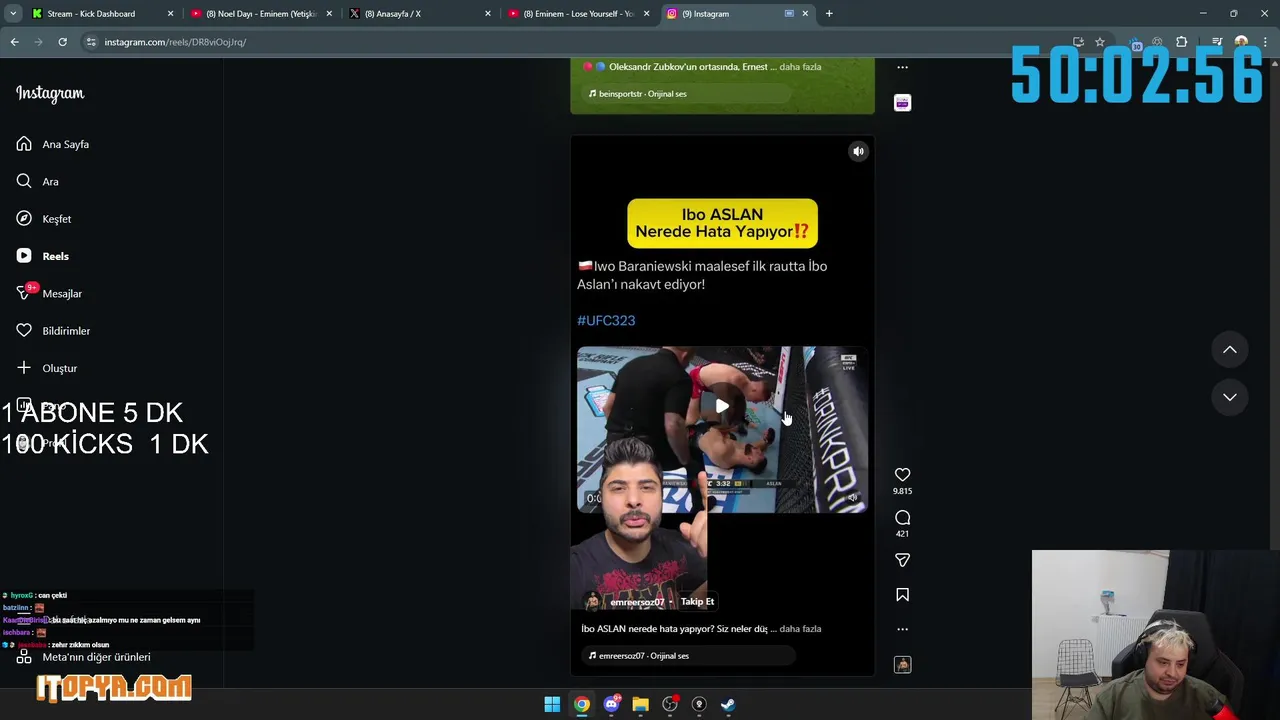The image size is (1280, 720).
Task: Open the reel's three-dot more options
Action: [902, 629]
